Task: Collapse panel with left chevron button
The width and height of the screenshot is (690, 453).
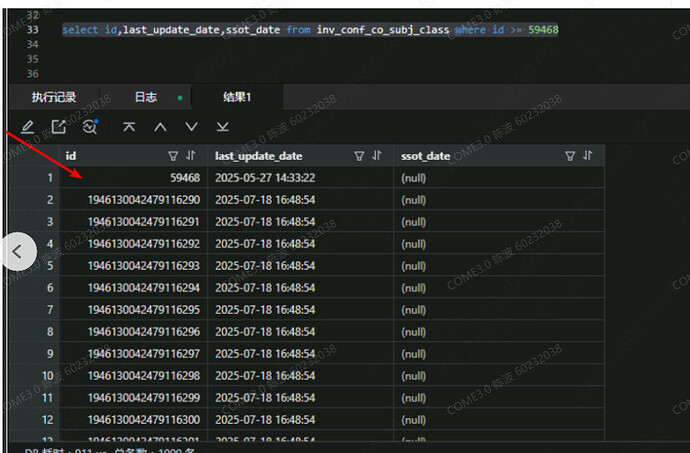Action: (18, 251)
